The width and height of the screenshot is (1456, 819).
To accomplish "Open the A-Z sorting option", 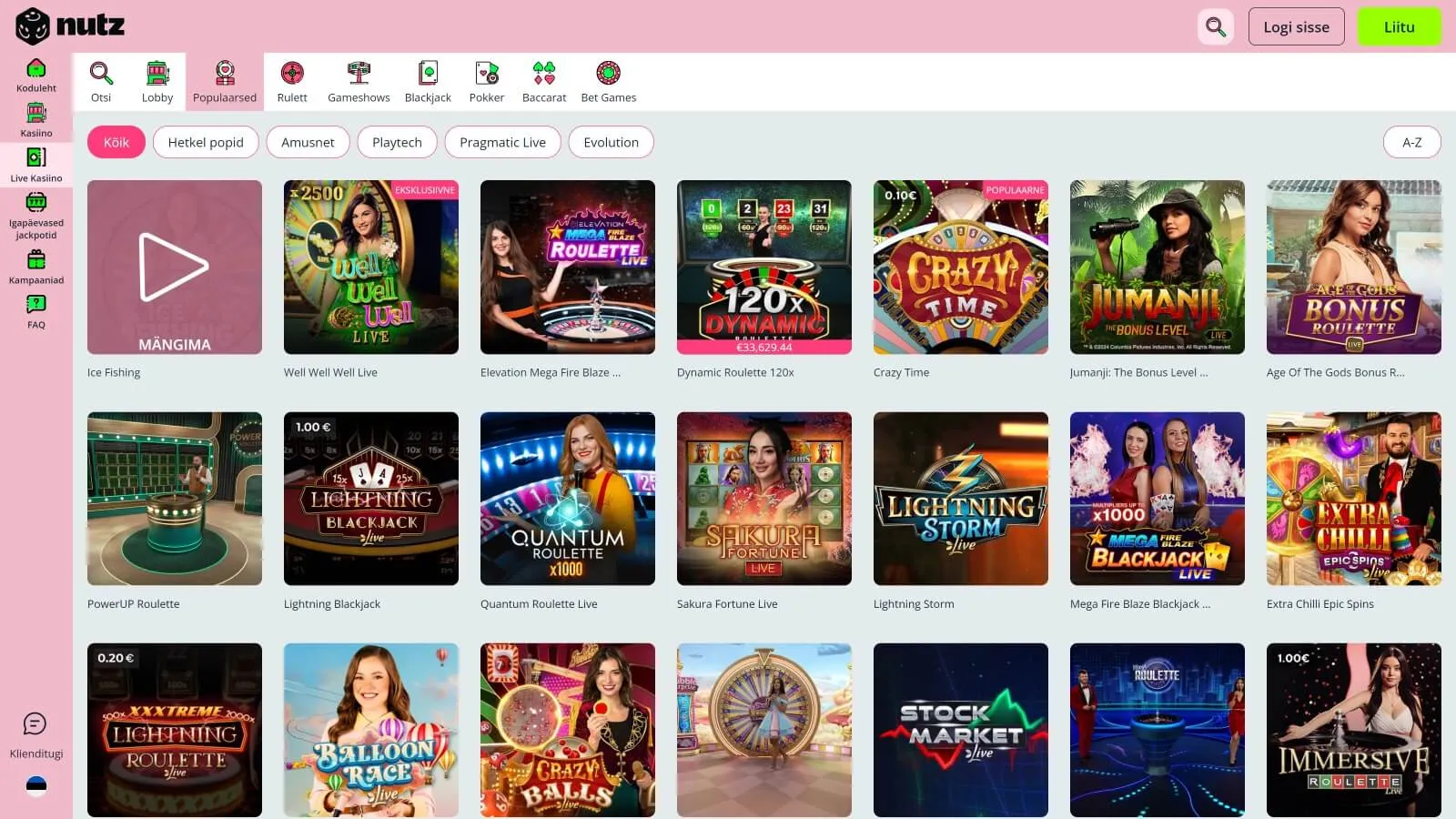I will point(1411,142).
